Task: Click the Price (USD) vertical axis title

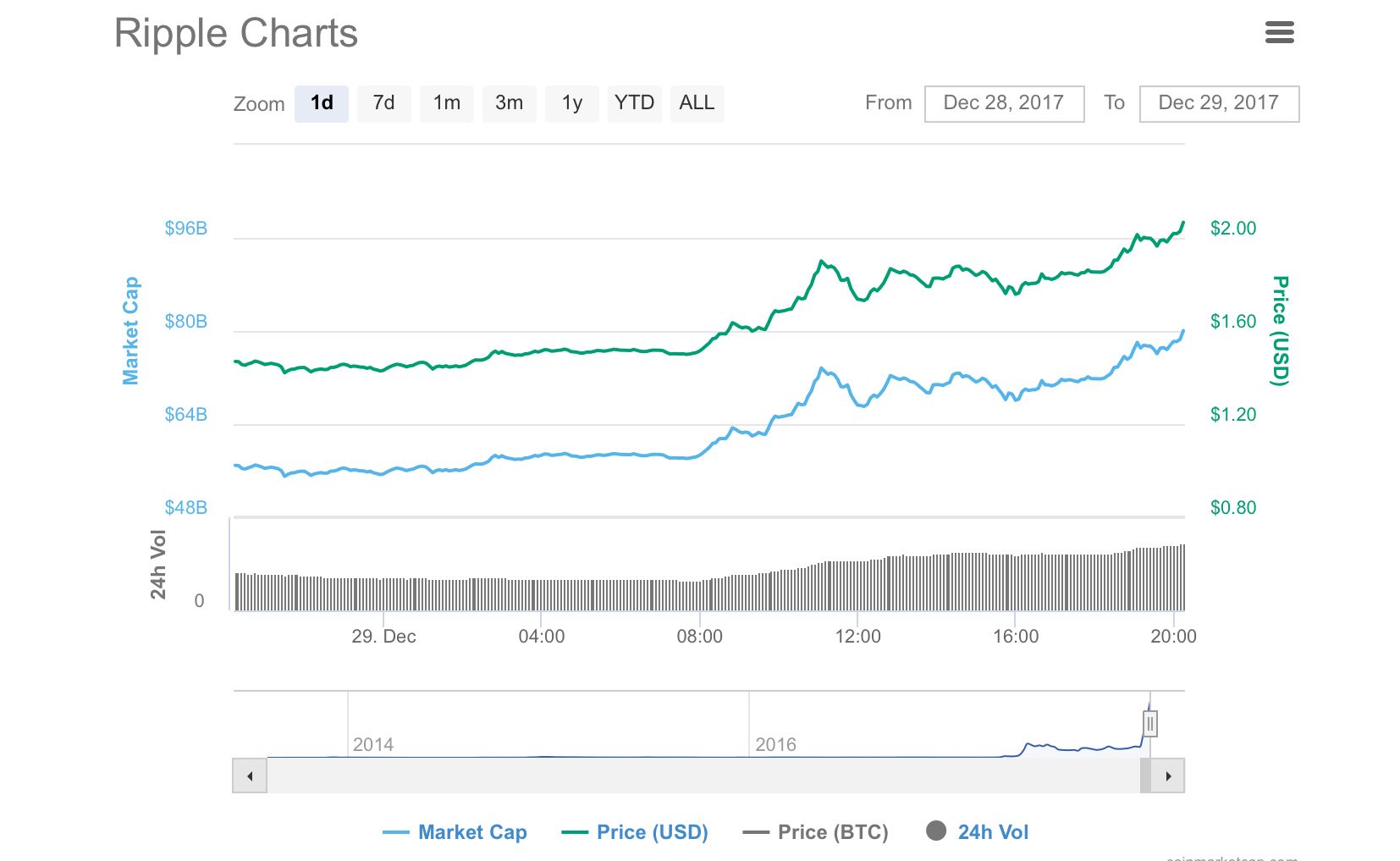Action: (1280, 330)
